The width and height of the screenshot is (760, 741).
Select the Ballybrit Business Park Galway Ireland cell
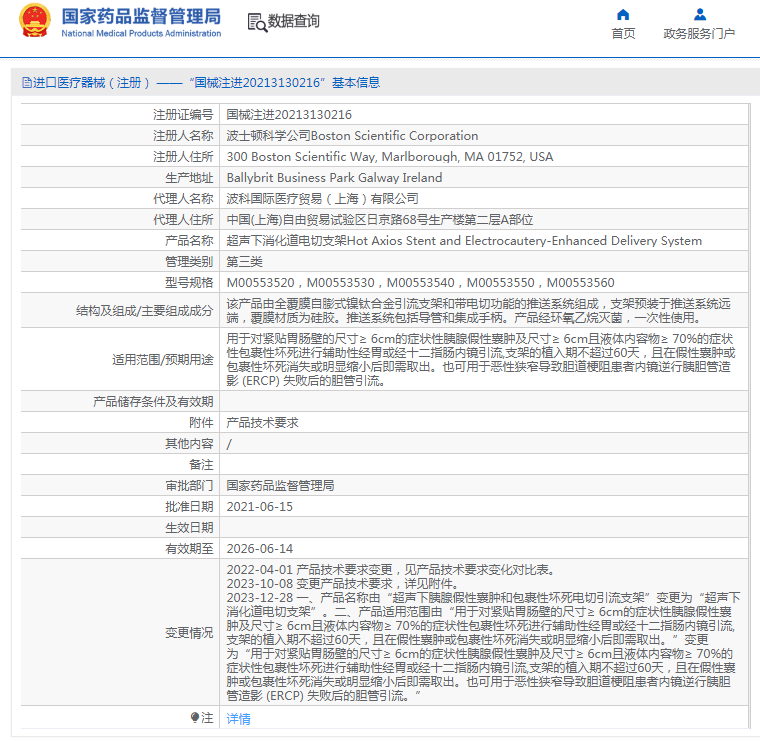(x=334, y=178)
